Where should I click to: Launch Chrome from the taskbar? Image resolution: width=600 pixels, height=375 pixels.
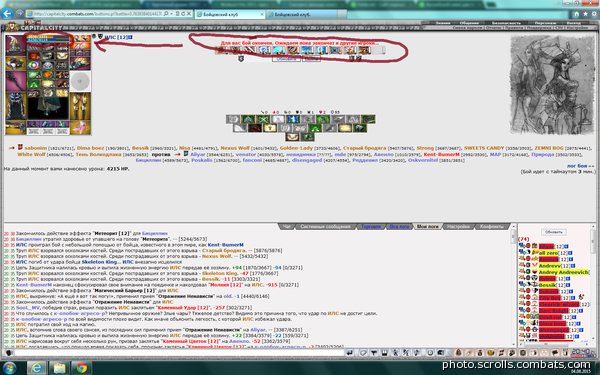(81, 368)
